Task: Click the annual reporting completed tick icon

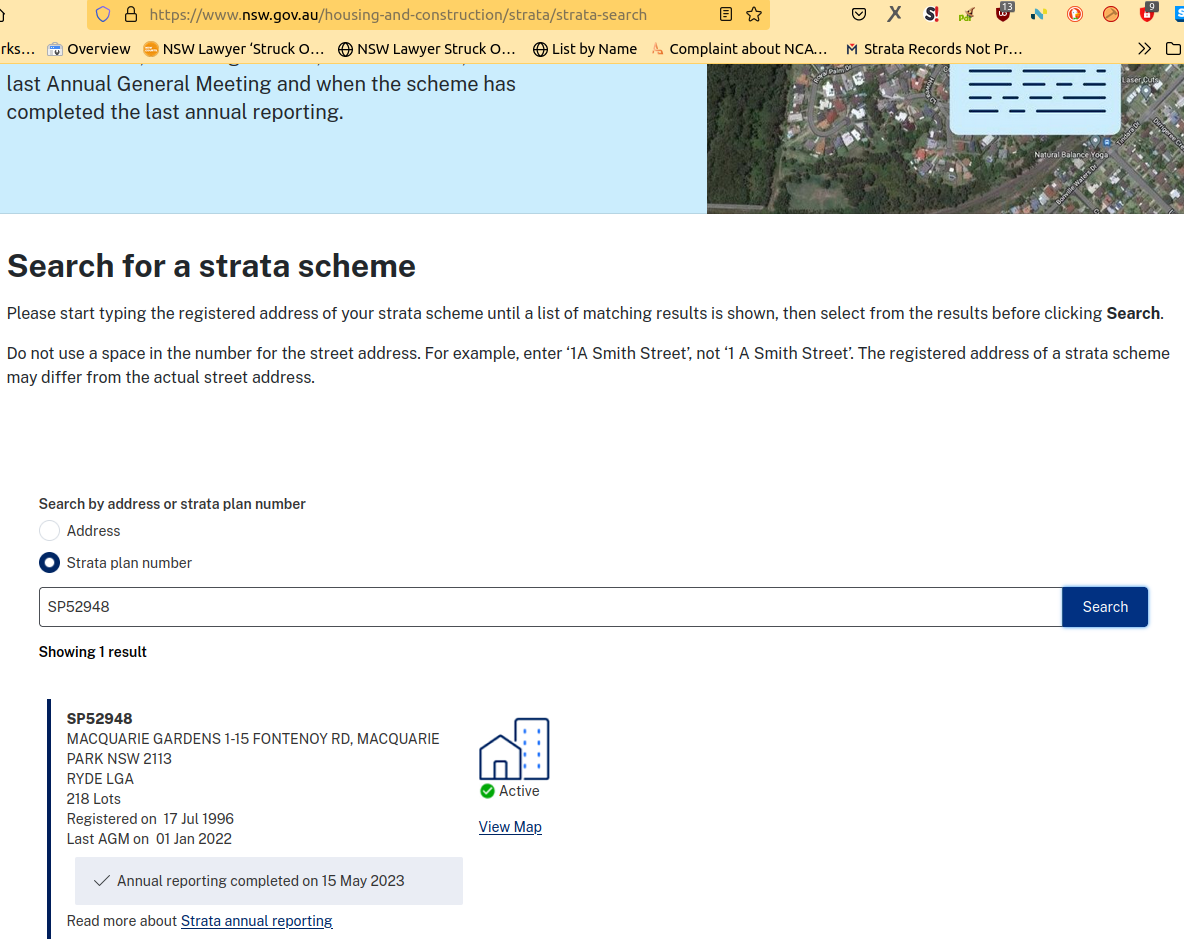Action: point(102,881)
